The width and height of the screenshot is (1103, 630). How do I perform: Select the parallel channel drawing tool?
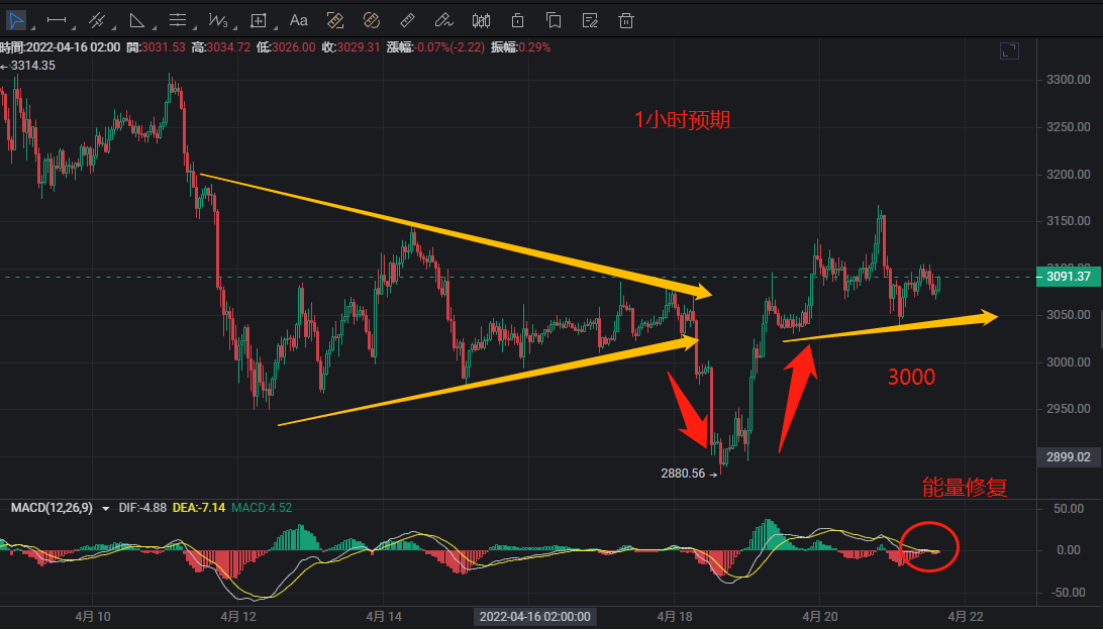[x=96, y=20]
